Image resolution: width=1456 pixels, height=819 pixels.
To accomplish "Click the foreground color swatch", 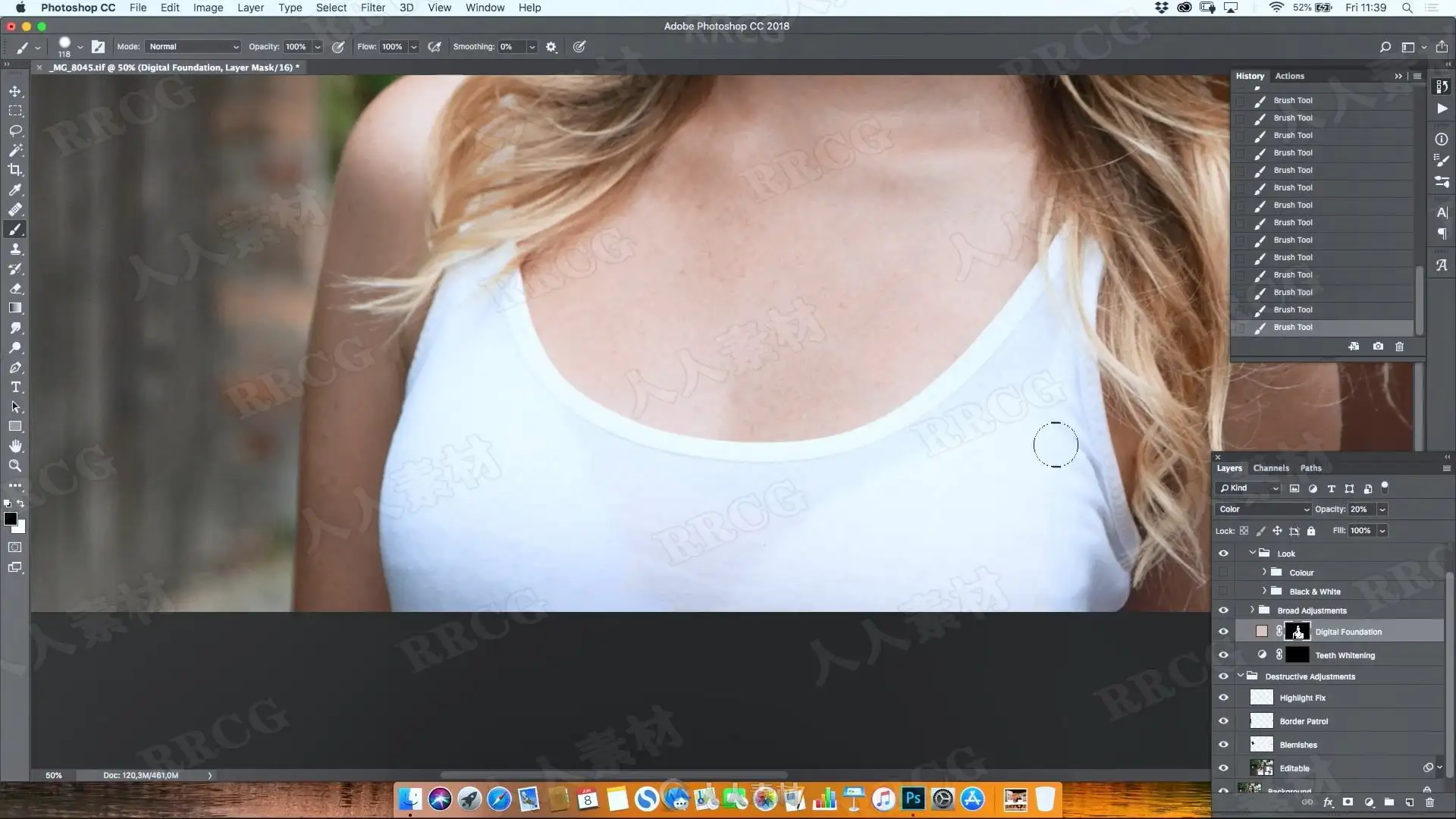I will pyautogui.click(x=10, y=519).
